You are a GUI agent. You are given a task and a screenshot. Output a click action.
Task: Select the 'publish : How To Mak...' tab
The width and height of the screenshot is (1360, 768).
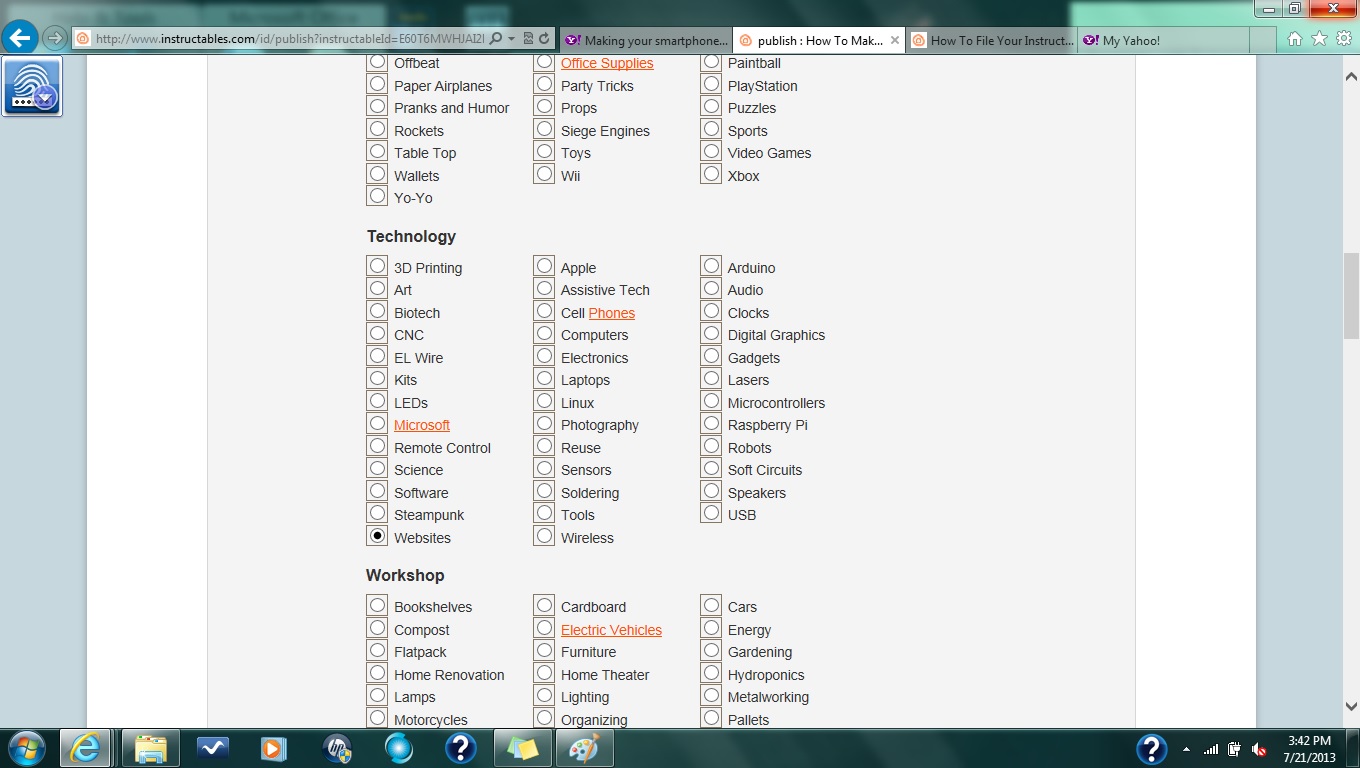tap(819, 40)
